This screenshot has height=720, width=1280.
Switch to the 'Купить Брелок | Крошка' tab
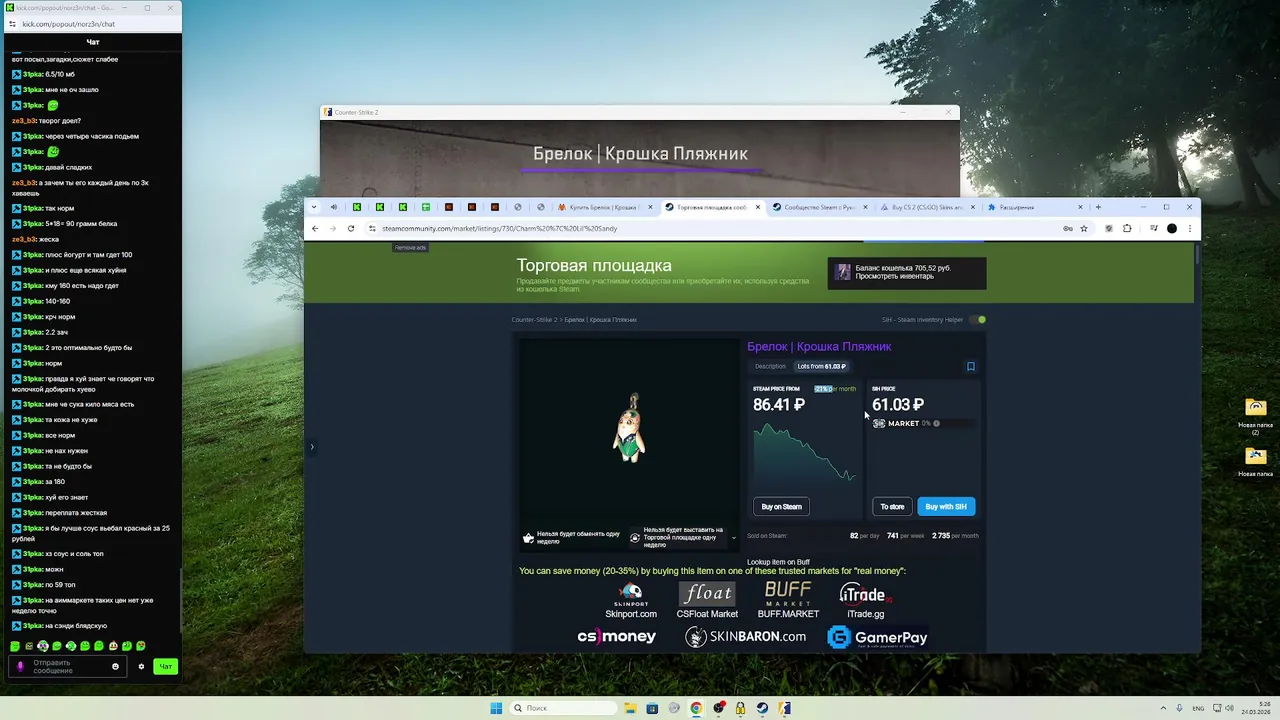pos(603,207)
